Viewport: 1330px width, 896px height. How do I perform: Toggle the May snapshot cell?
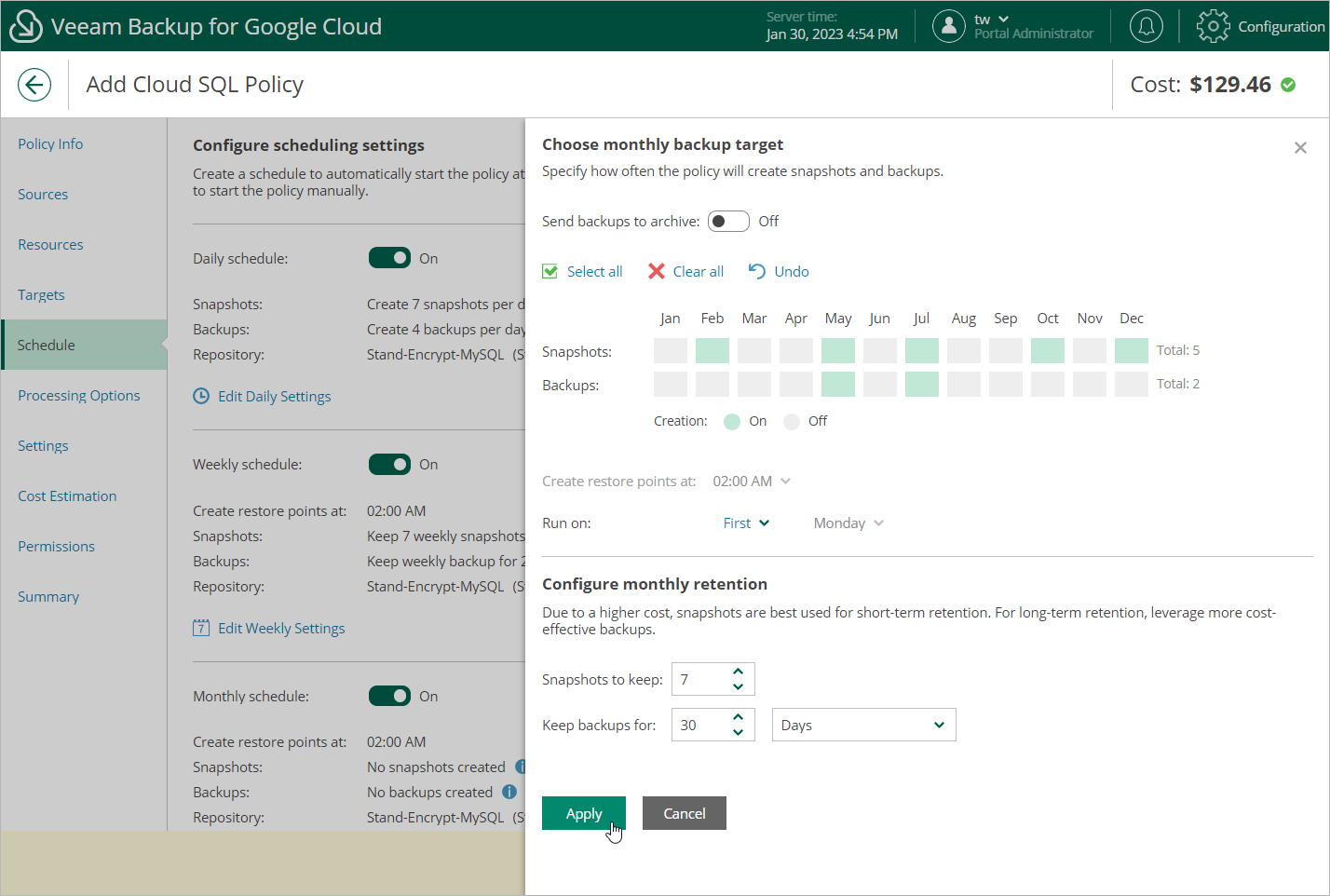[838, 351]
